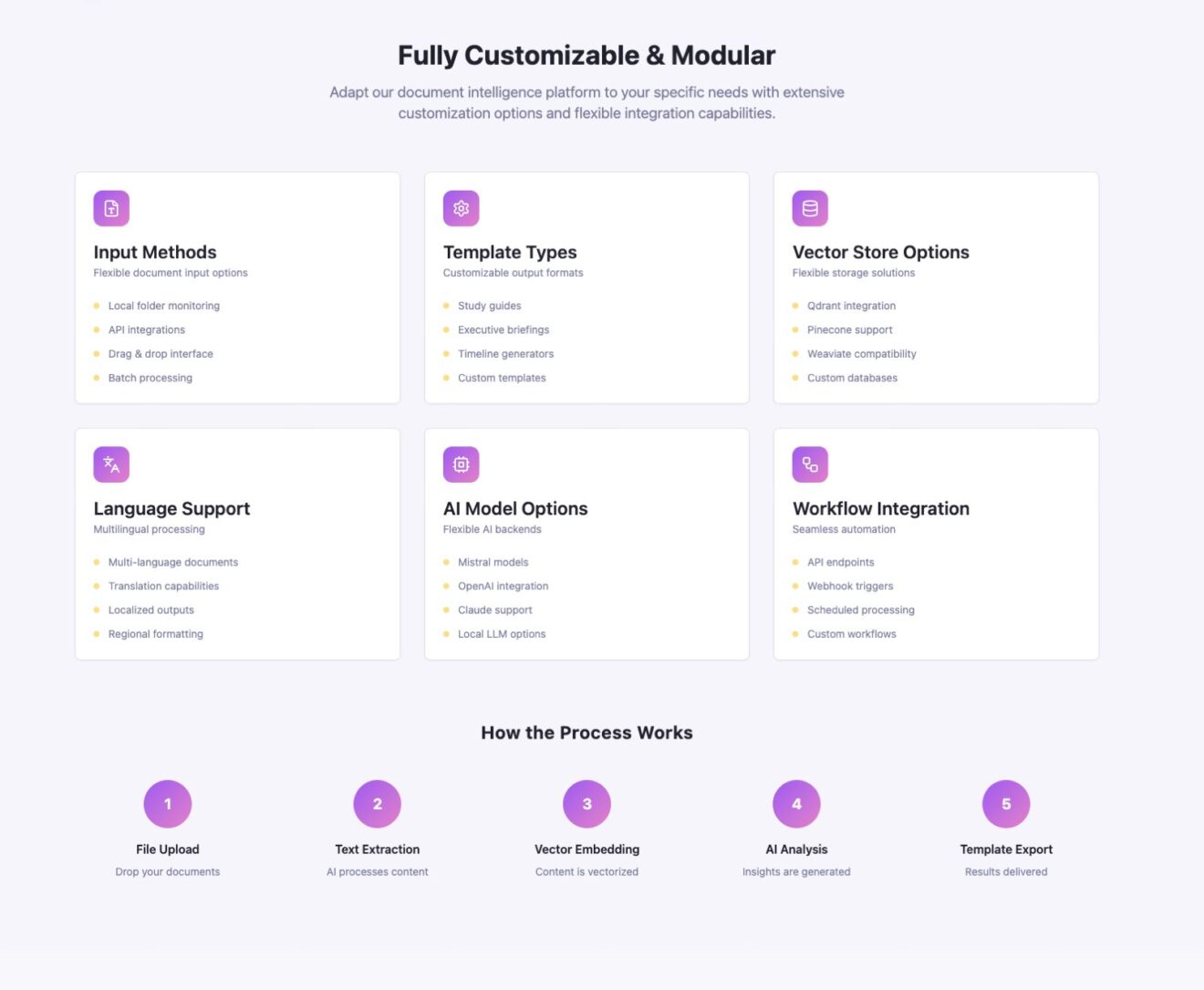Click the Drag & drop interface item

point(161,354)
